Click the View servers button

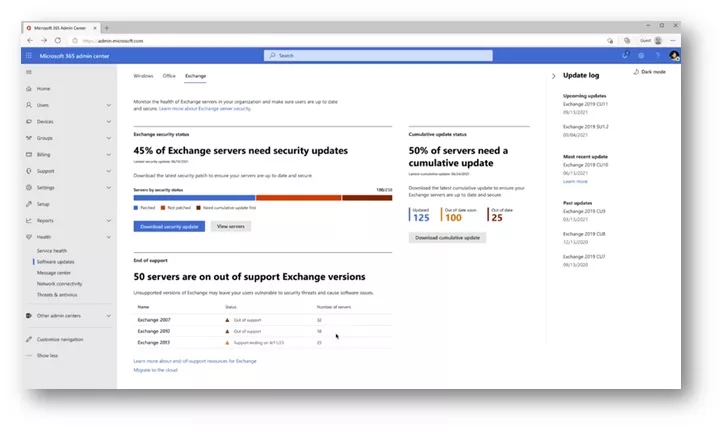tap(231, 226)
